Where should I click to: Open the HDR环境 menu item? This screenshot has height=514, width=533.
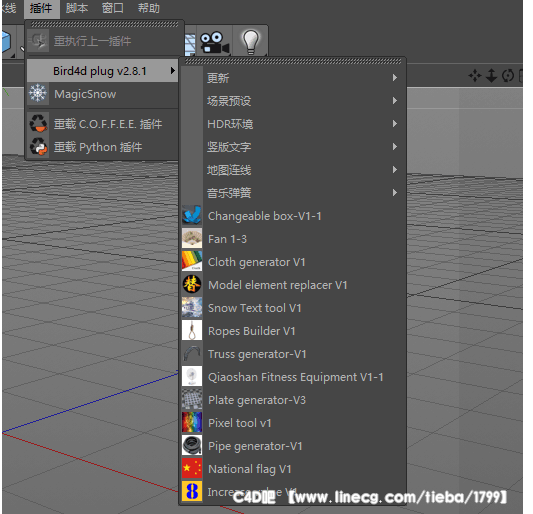[x=294, y=124]
